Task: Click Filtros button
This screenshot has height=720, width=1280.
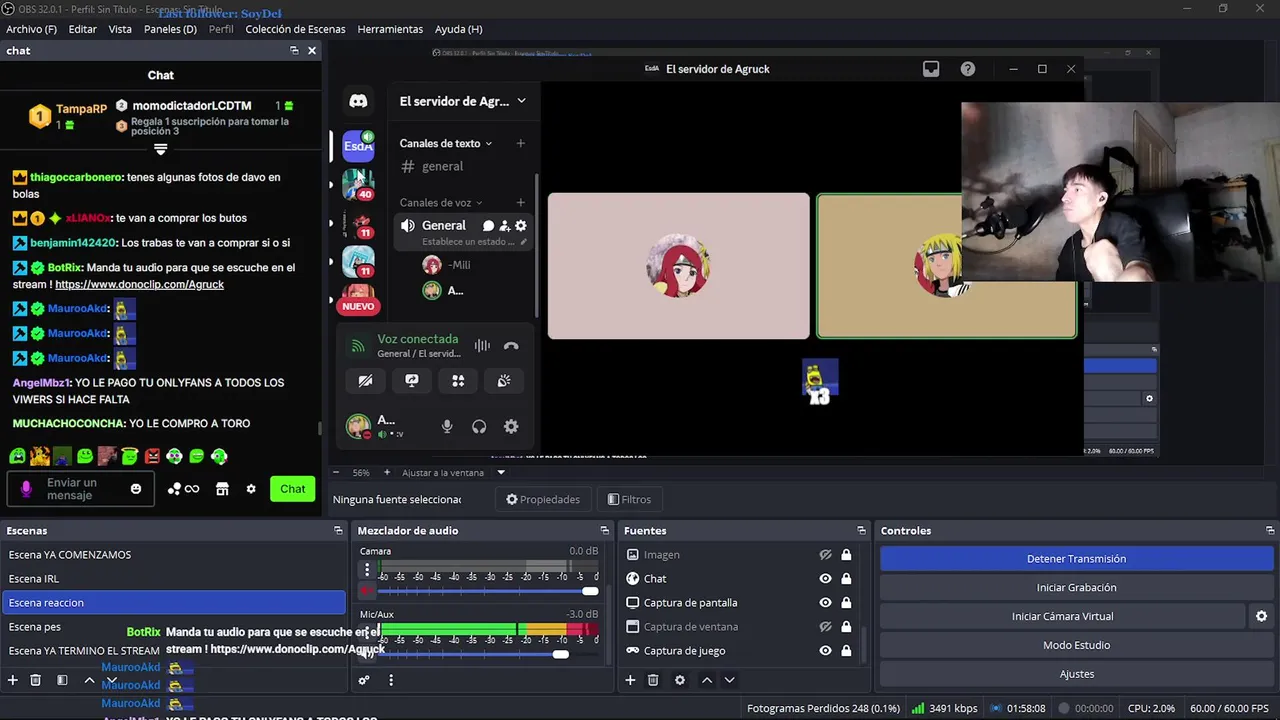Action: [629, 499]
